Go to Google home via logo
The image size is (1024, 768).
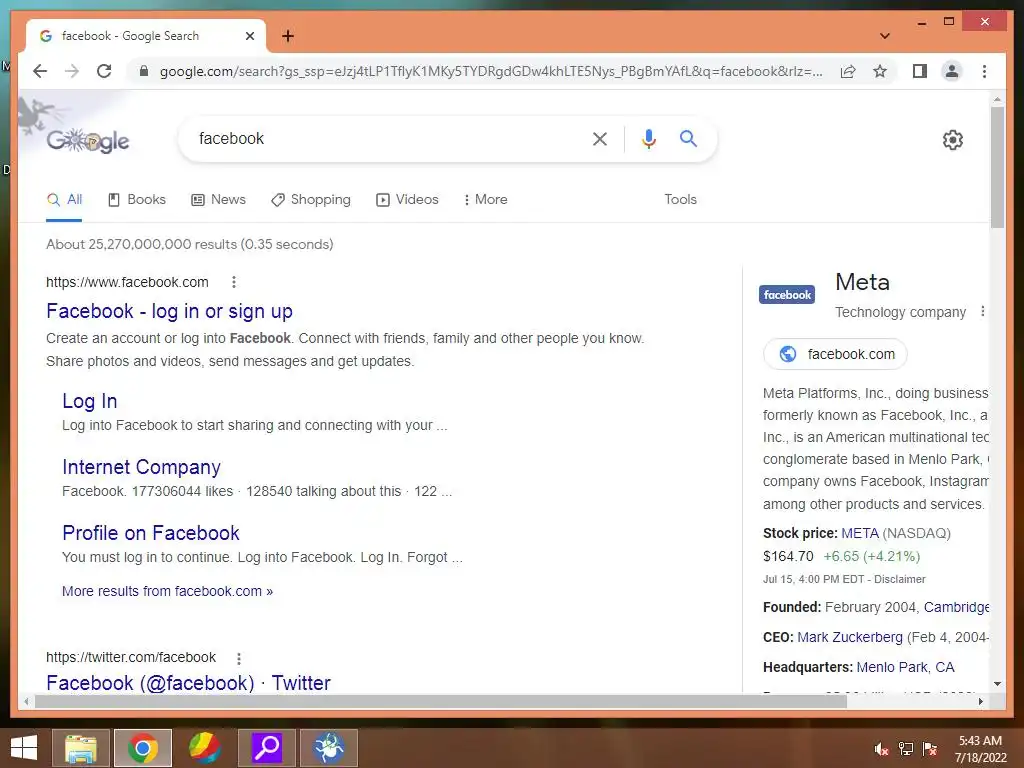coord(88,140)
